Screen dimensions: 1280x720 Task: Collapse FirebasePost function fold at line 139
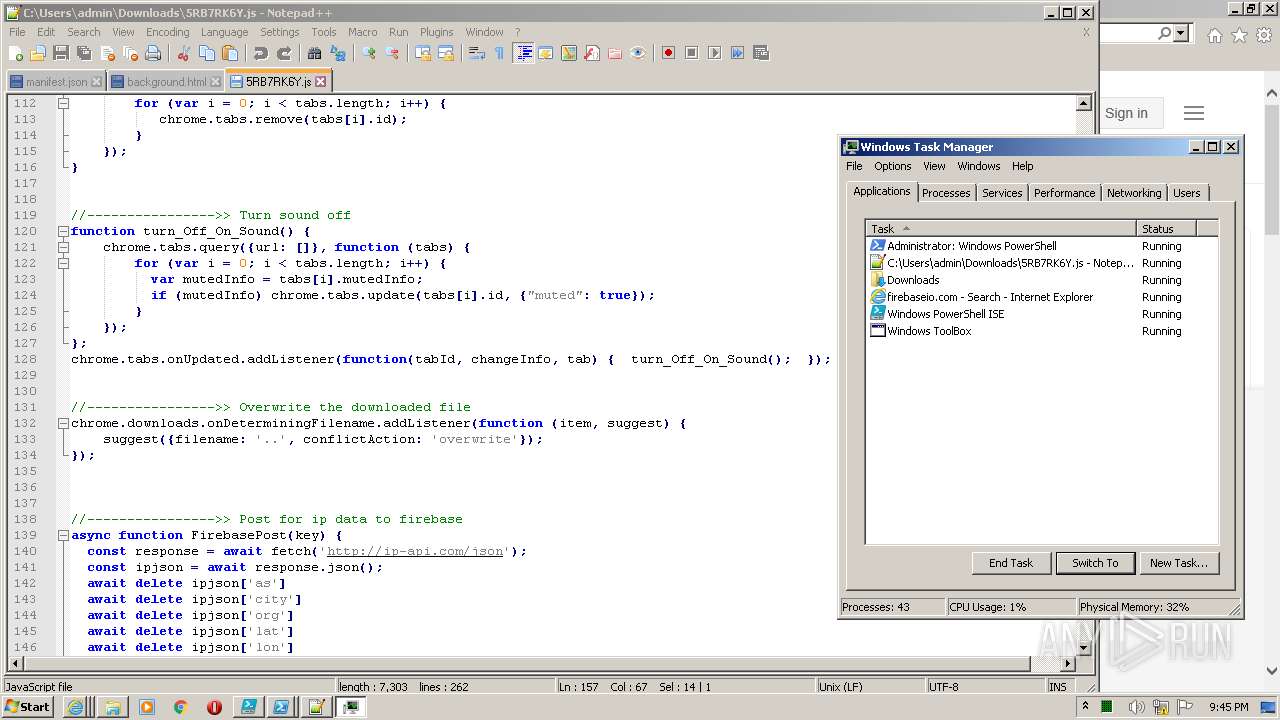point(63,535)
